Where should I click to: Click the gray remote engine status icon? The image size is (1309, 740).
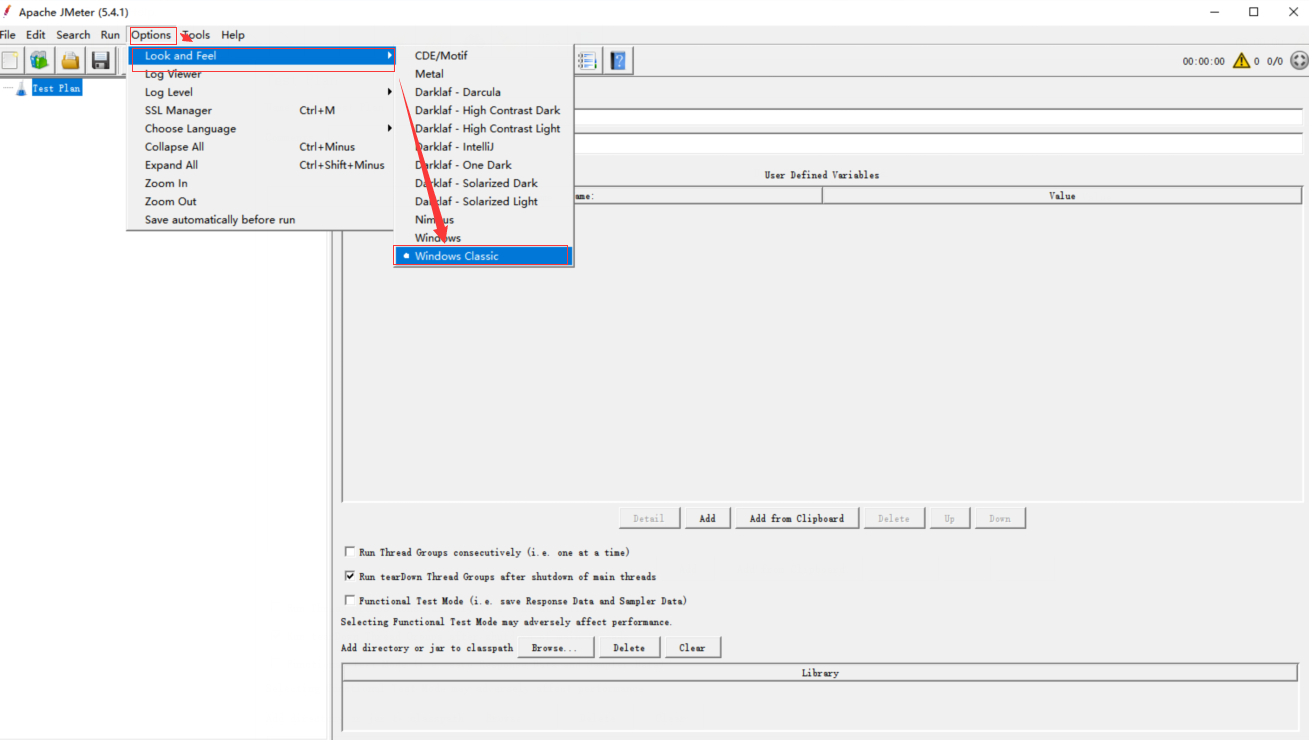point(1298,61)
